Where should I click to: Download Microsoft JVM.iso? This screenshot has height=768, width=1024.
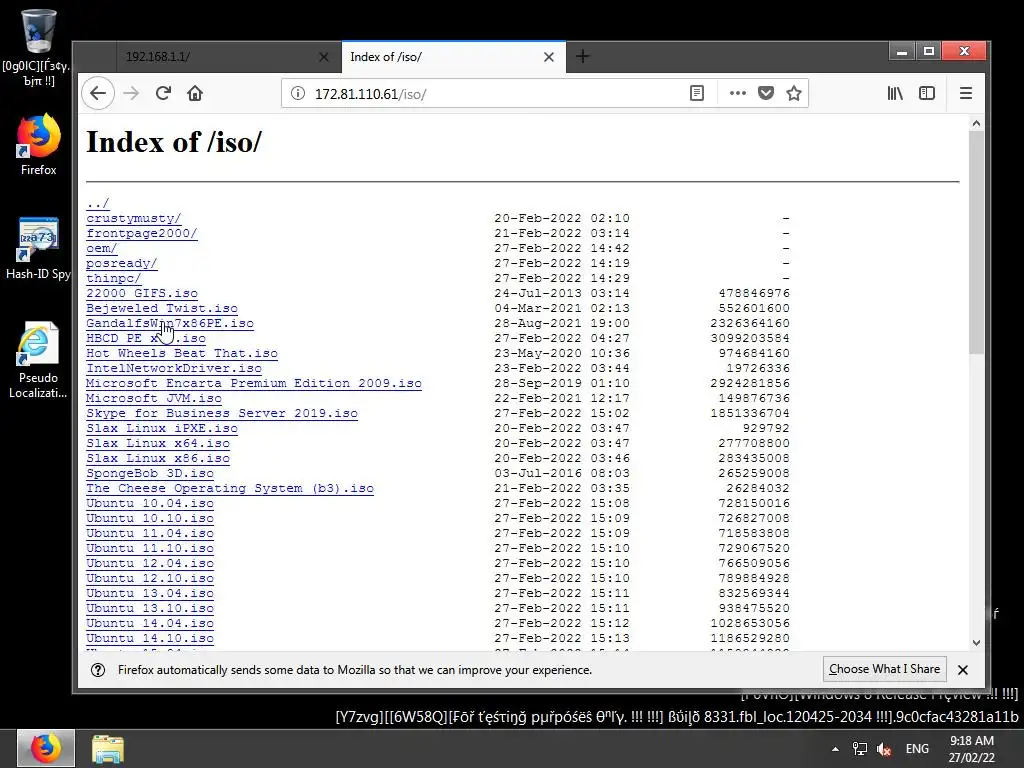pos(154,398)
